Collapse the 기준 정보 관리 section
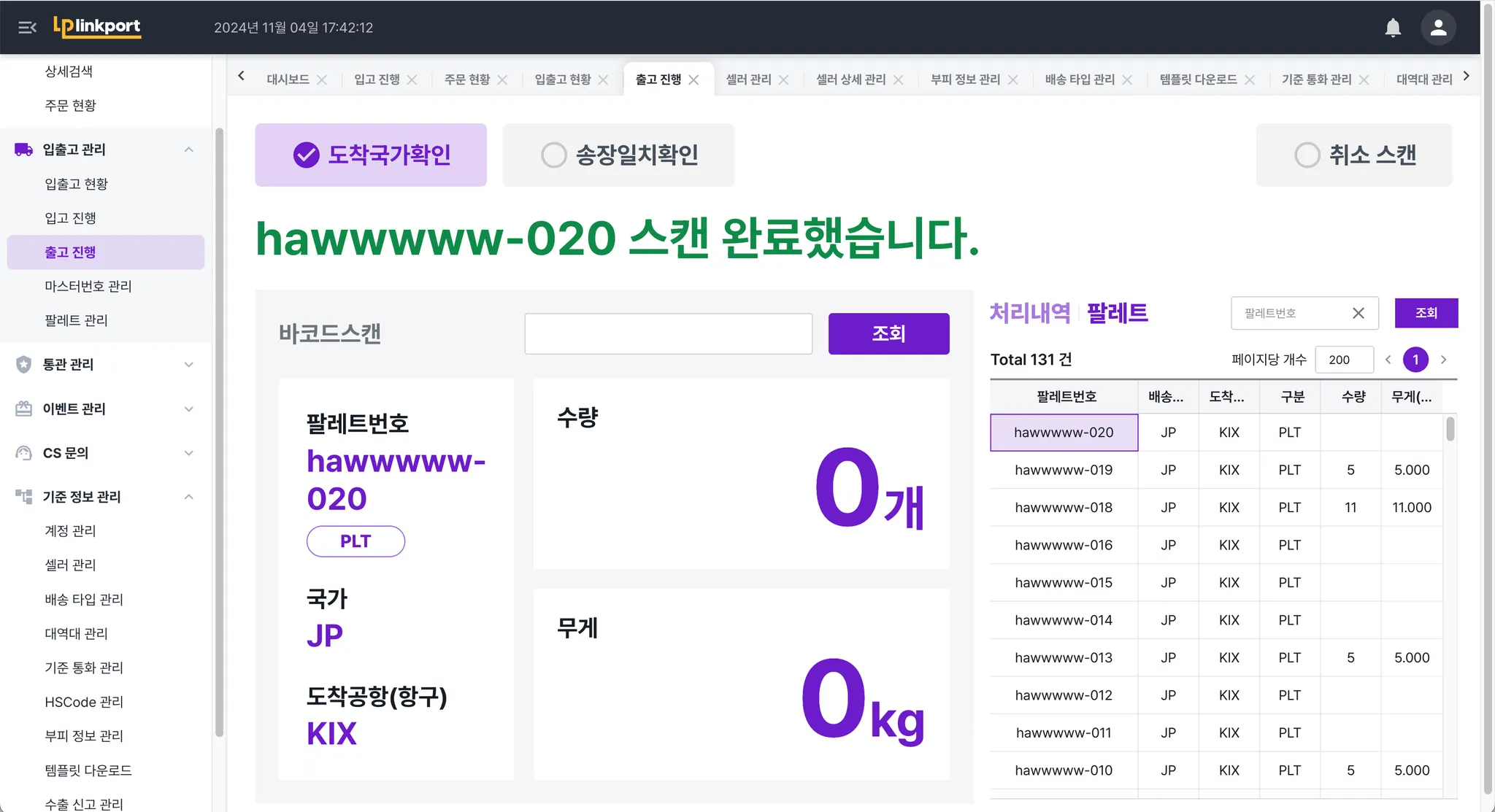 click(188, 497)
